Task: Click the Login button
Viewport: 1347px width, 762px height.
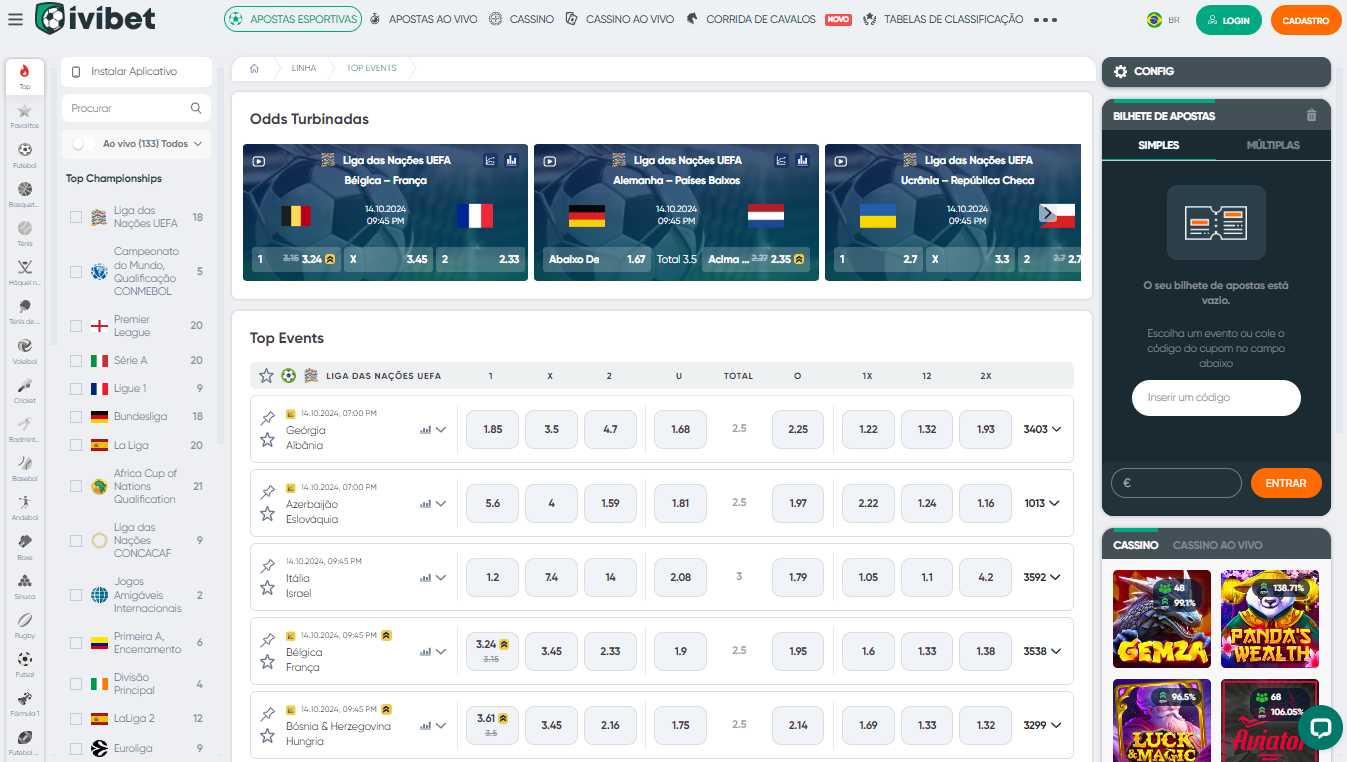Action: pyautogui.click(x=1229, y=20)
